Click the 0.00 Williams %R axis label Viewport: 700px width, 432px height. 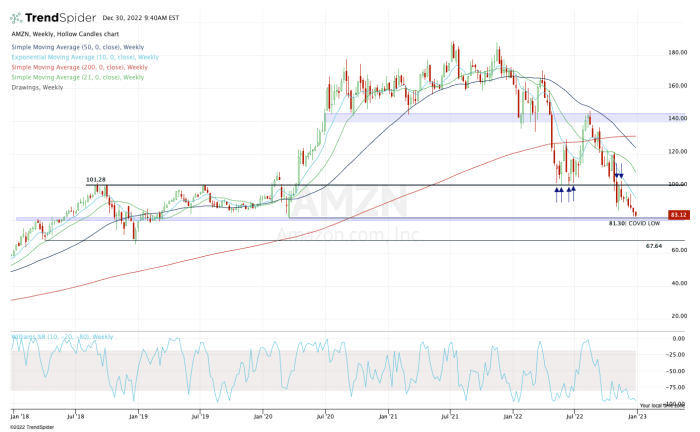679,339
